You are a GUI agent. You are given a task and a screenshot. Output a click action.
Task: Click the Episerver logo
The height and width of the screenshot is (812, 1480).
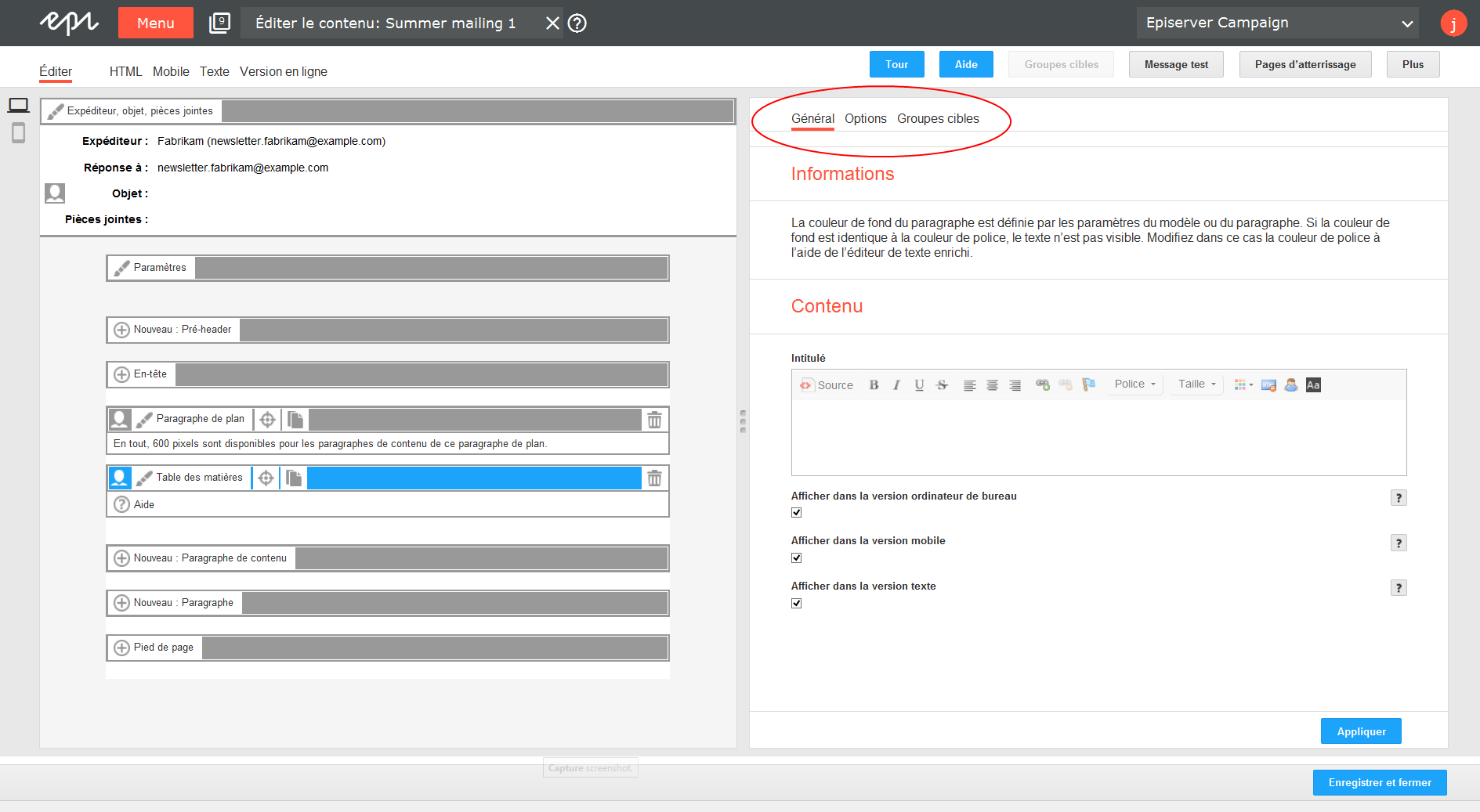coord(69,23)
